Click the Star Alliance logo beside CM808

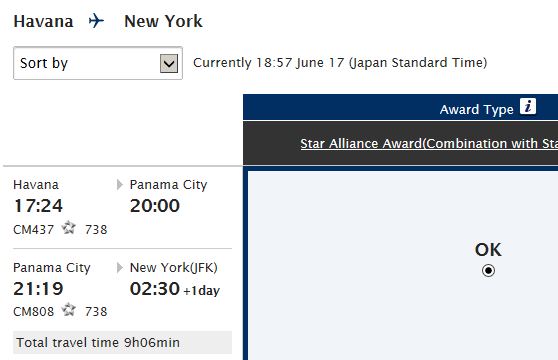tap(68, 309)
